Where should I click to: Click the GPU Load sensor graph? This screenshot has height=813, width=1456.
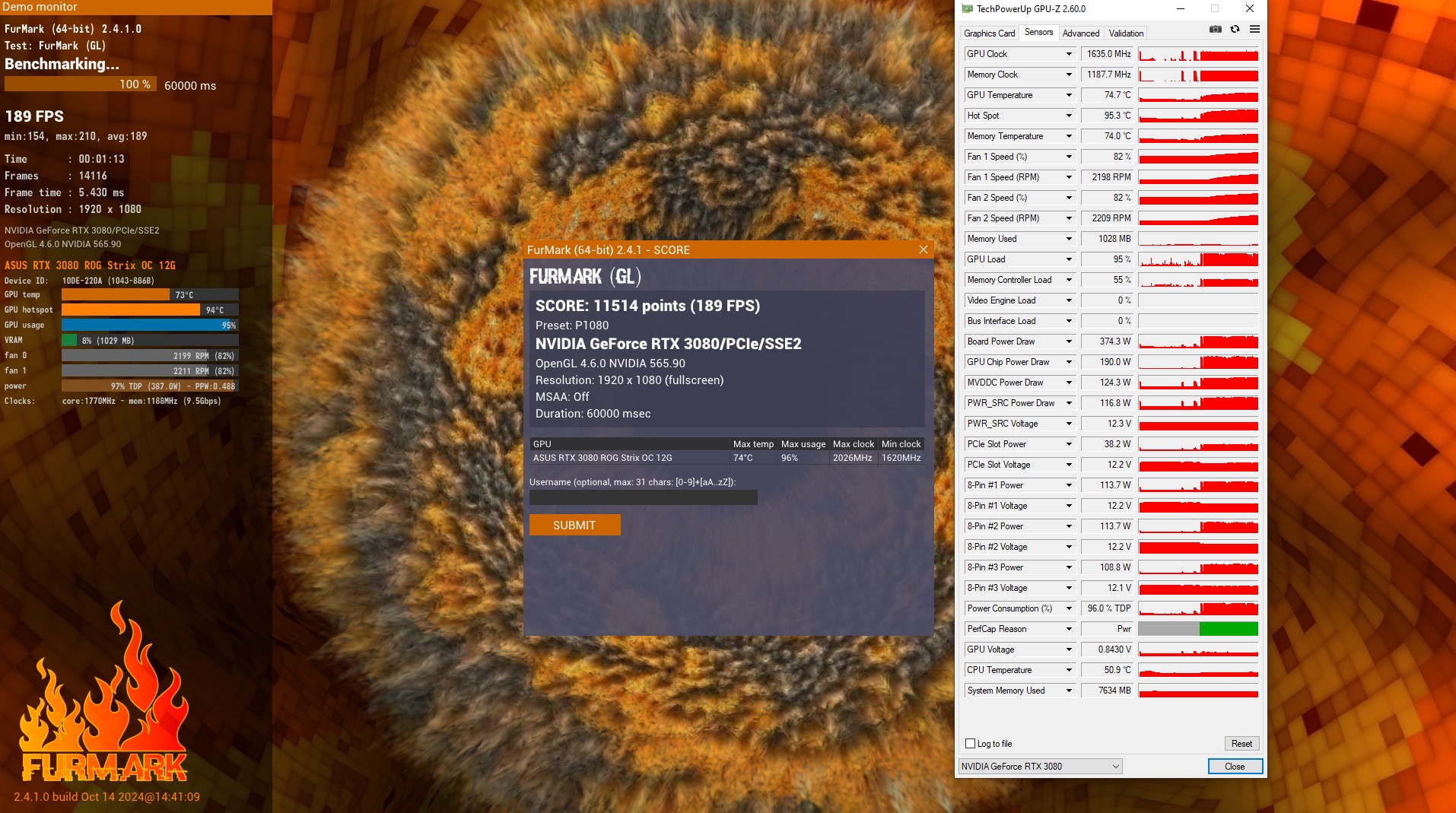coord(1198,259)
